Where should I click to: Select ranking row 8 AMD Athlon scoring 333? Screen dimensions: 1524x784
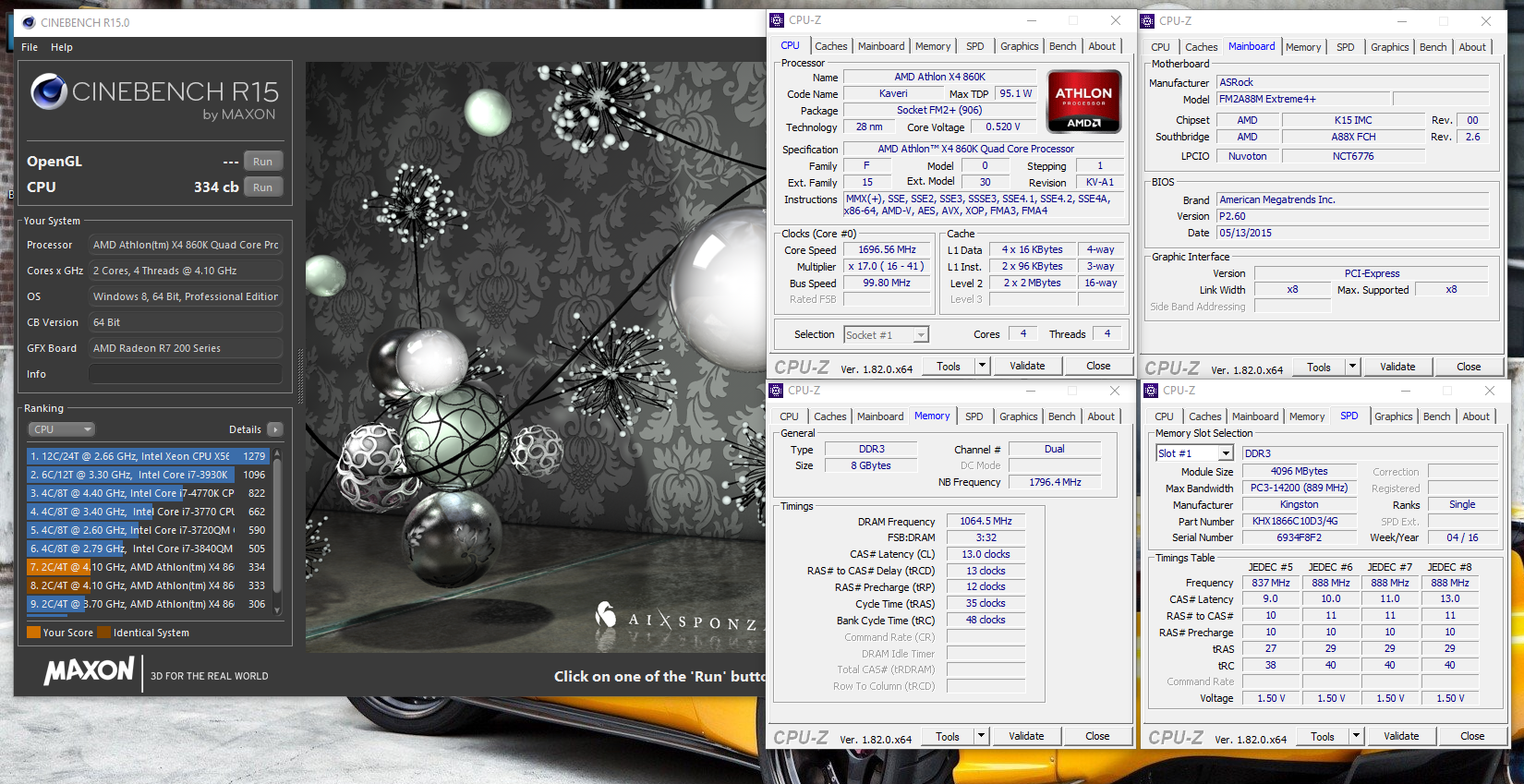click(x=149, y=585)
